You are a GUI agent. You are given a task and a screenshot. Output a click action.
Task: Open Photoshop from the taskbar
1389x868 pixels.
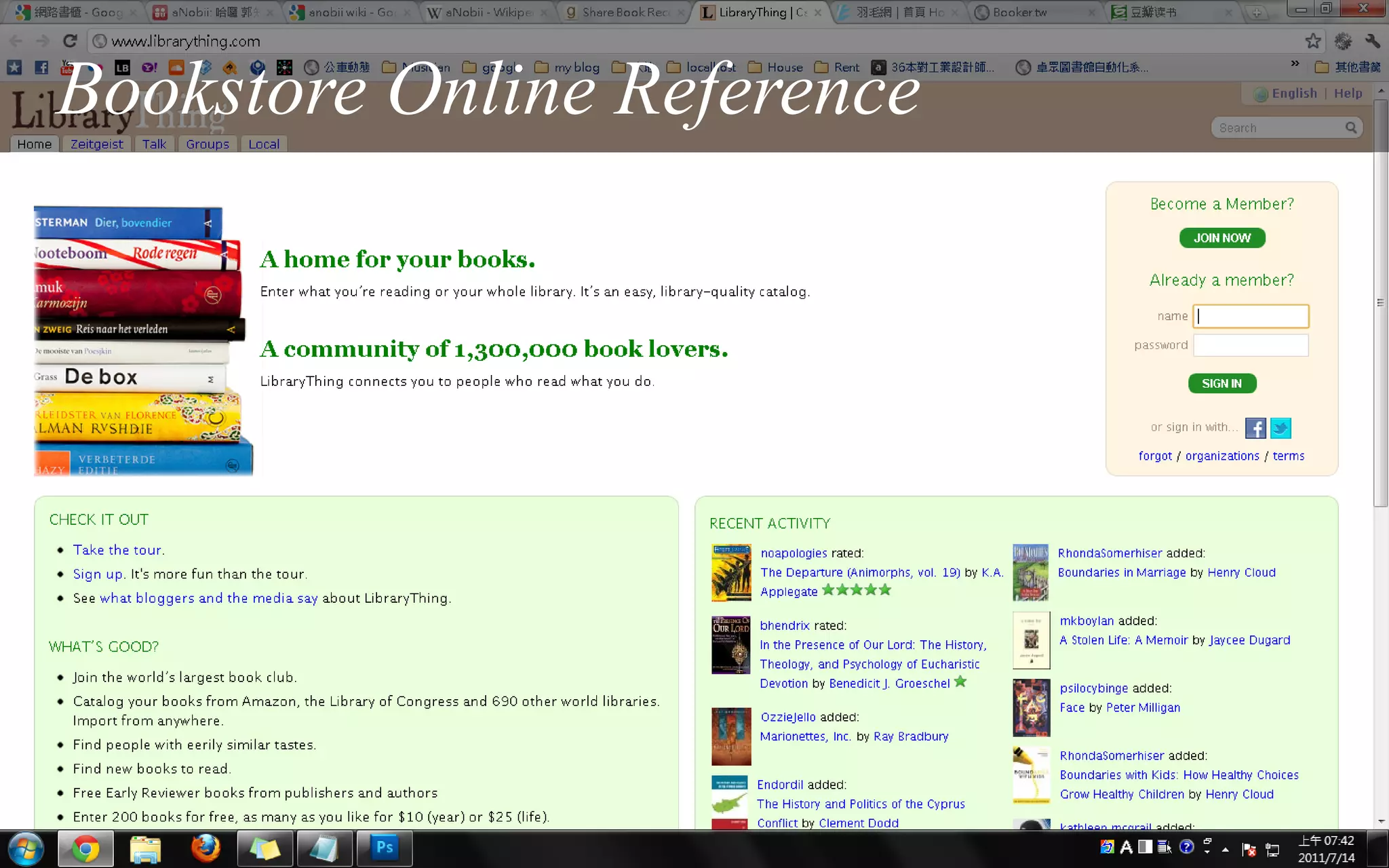click(385, 848)
